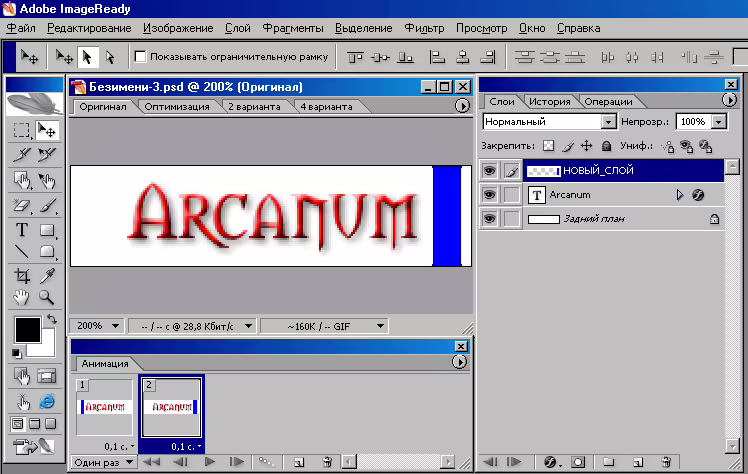Open Layers panel flyout menu
748x474 pixels.
[x=729, y=100]
